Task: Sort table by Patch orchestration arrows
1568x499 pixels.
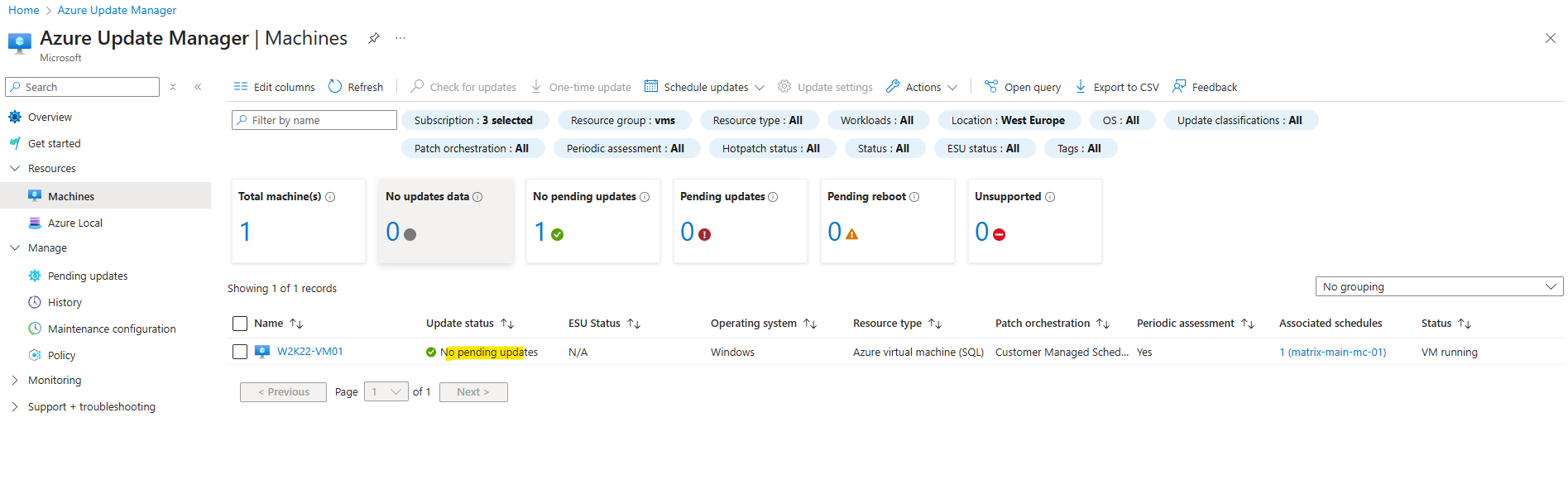Action: coord(1103,324)
